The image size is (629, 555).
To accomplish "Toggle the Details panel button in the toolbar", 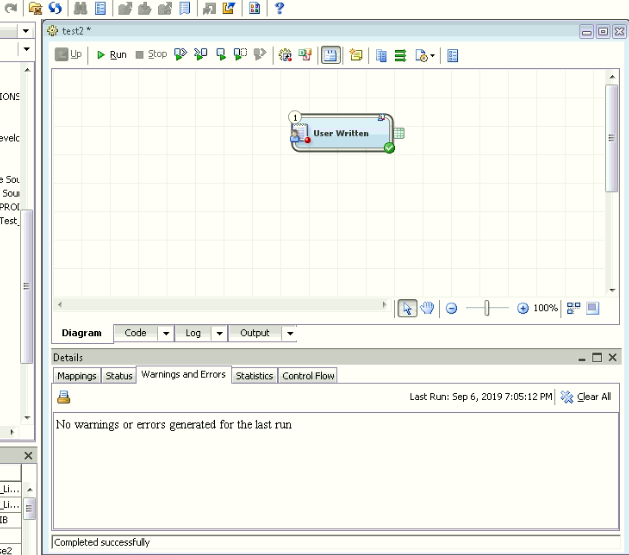I will pos(331,55).
